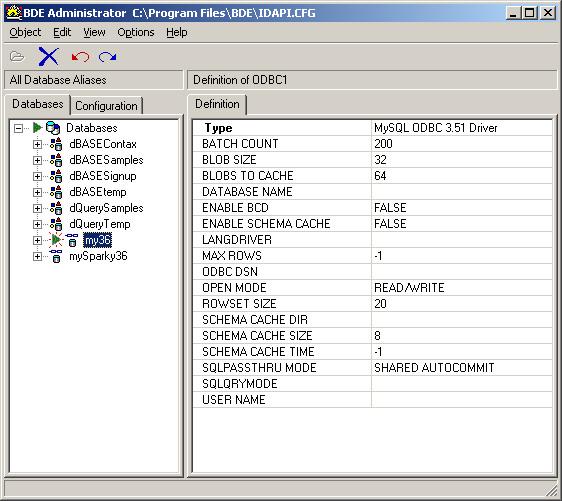Screen dimensions: 562x501
Task: Collapse the root Databases tree node
Action: (x=18, y=128)
